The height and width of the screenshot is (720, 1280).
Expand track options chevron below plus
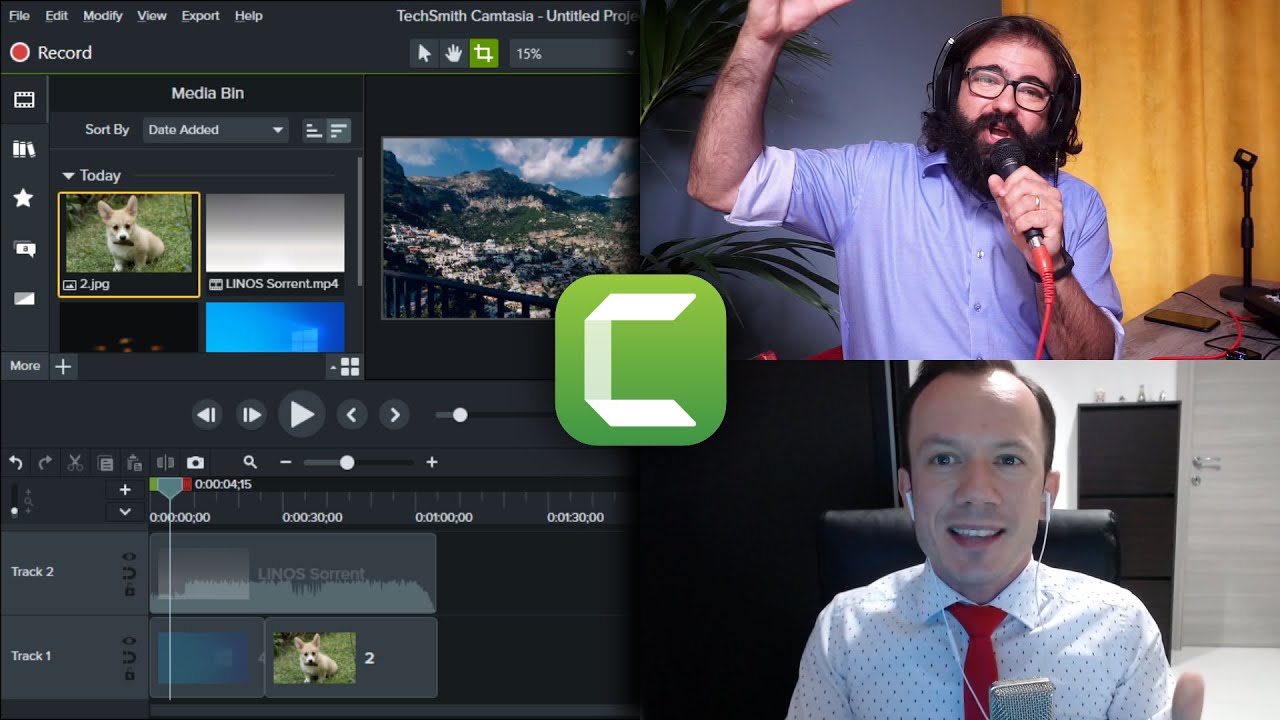pyautogui.click(x=125, y=511)
